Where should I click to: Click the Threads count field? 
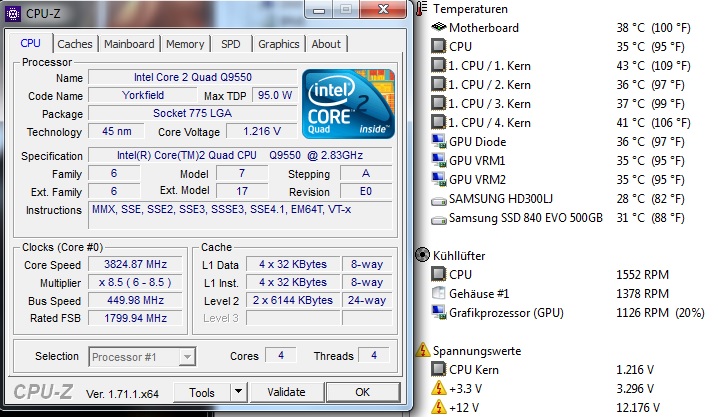coord(374,355)
